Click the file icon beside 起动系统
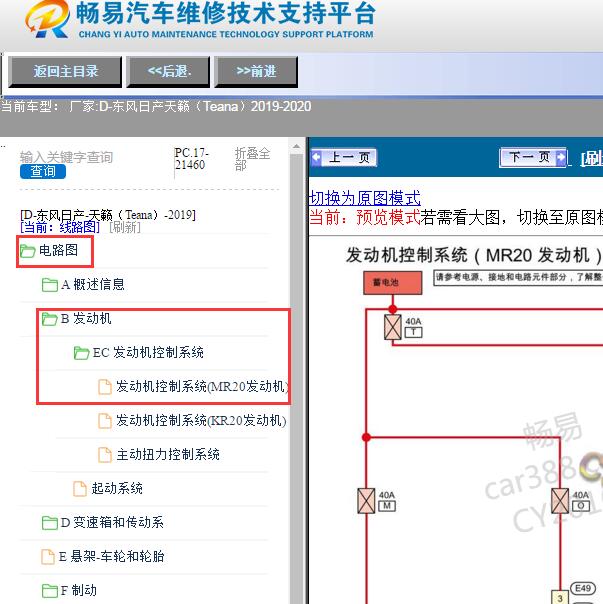603x604 pixels. pyautogui.click(x=80, y=489)
